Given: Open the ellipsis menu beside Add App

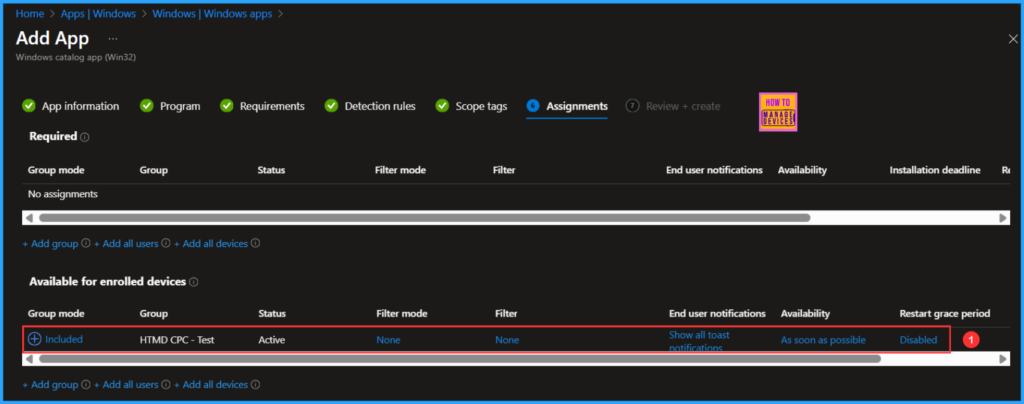Looking at the screenshot, I should coord(113,39).
